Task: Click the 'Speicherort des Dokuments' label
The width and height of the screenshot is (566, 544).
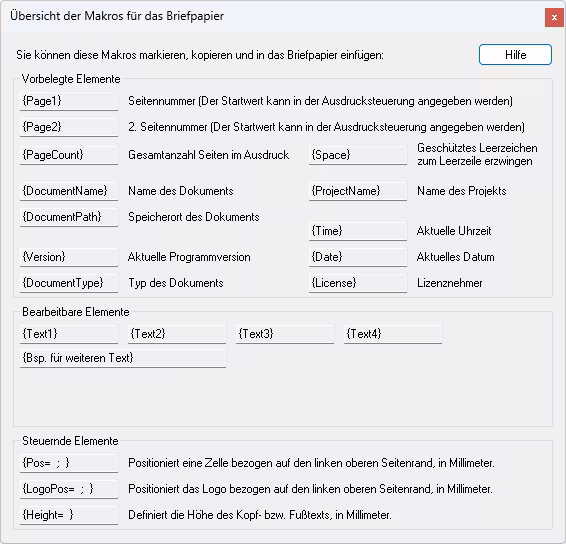Action: coord(194,217)
